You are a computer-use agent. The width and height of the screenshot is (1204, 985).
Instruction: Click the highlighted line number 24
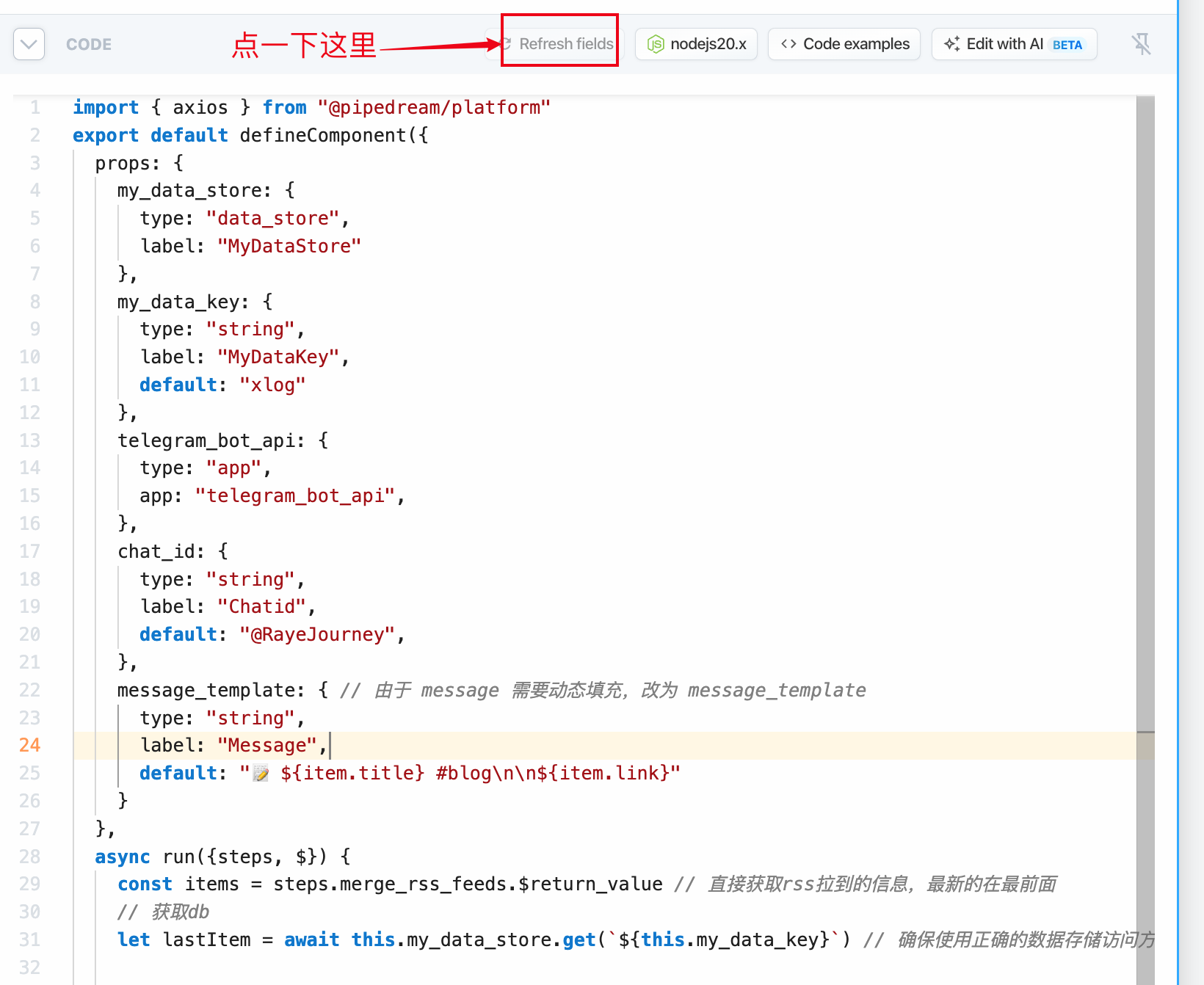coord(29,745)
